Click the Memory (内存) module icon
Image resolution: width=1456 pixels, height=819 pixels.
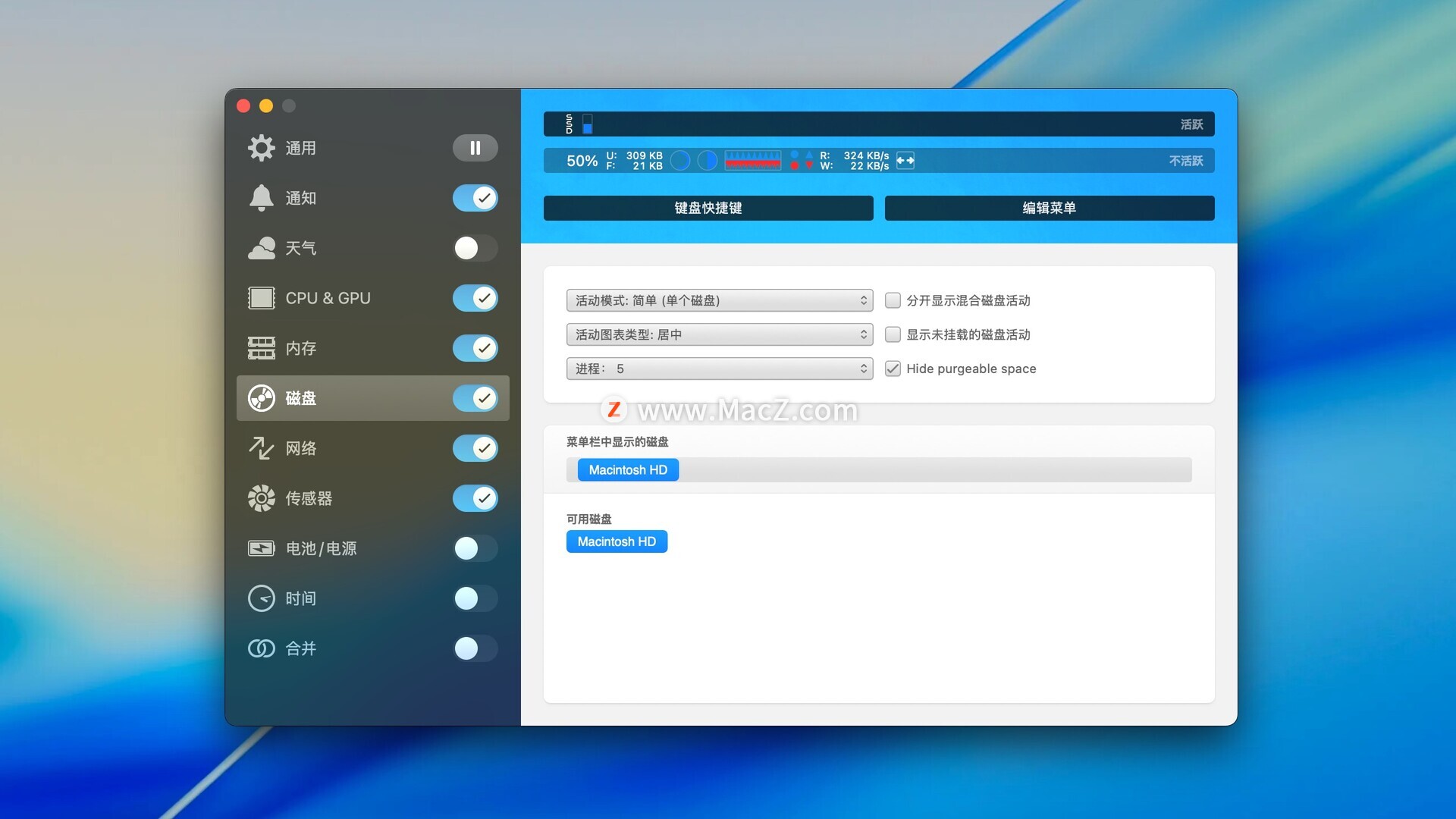(x=261, y=348)
